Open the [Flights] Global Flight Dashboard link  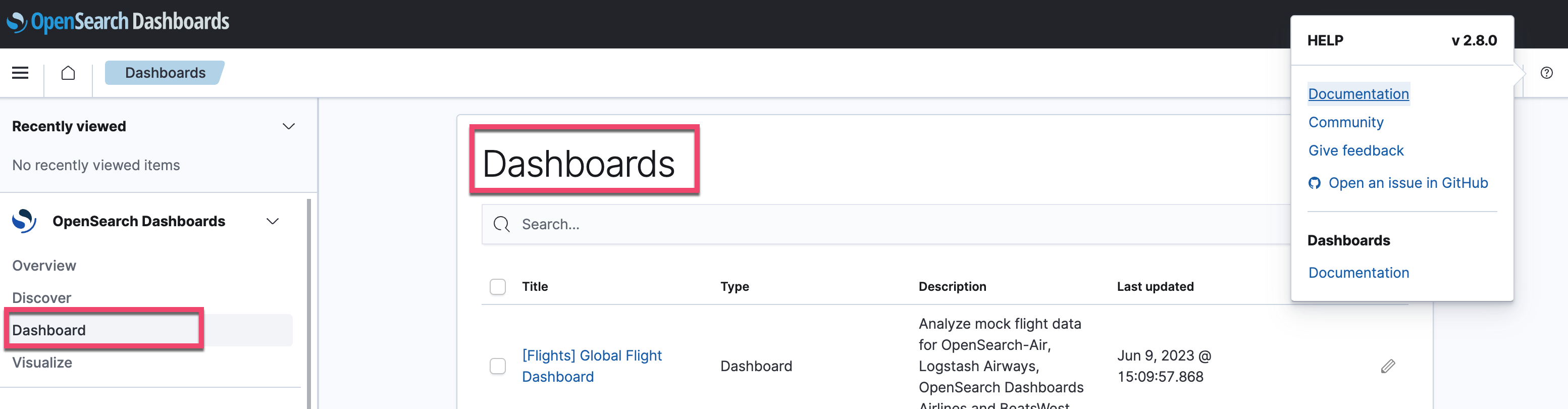(591, 365)
